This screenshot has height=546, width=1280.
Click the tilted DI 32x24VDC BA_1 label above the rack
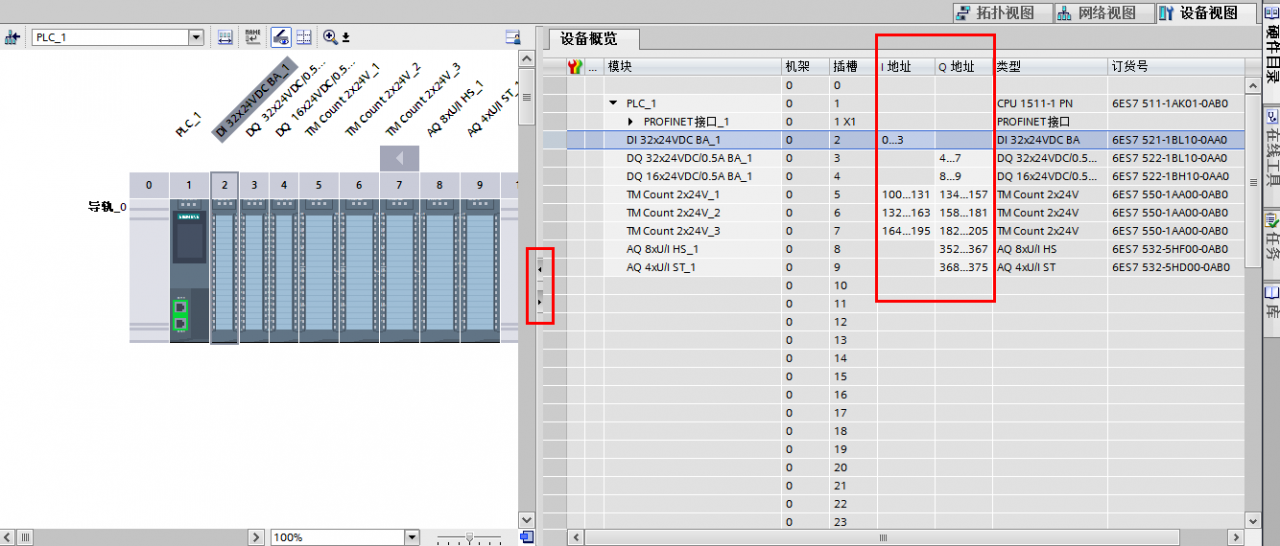(256, 98)
